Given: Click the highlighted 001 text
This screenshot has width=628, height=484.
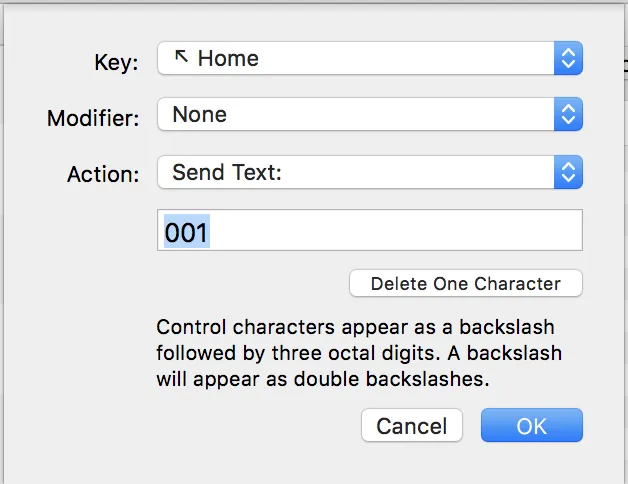Looking at the screenshot, I should click(186, 232).
